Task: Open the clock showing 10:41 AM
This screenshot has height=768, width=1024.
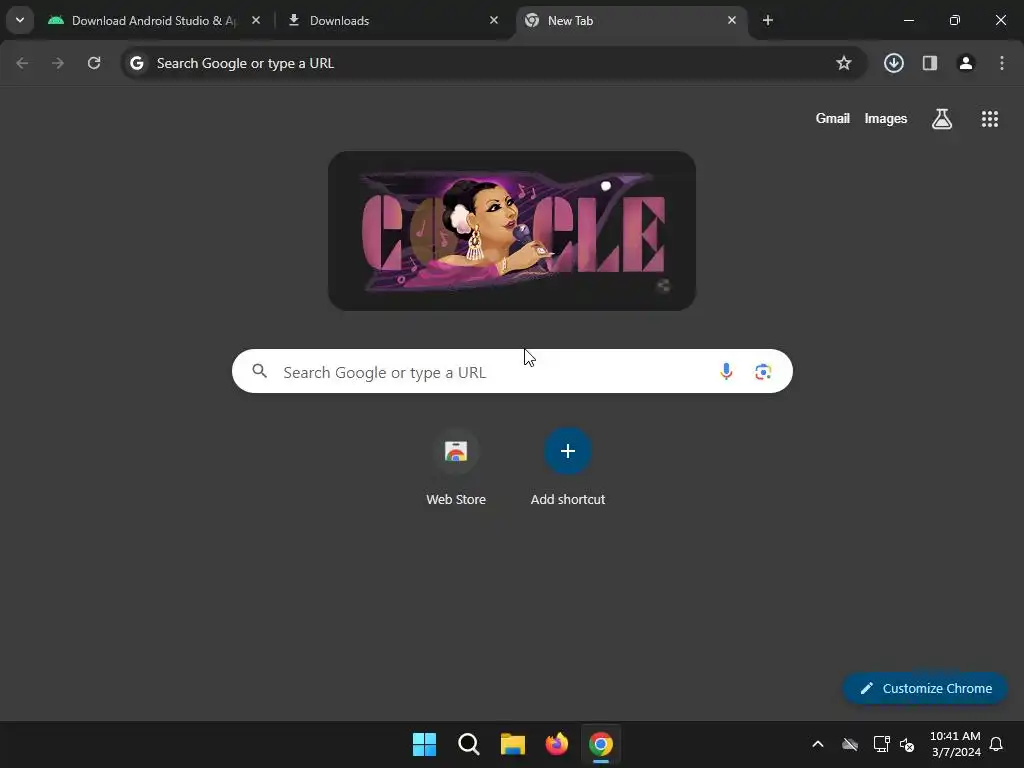Action: click(955, 744)
